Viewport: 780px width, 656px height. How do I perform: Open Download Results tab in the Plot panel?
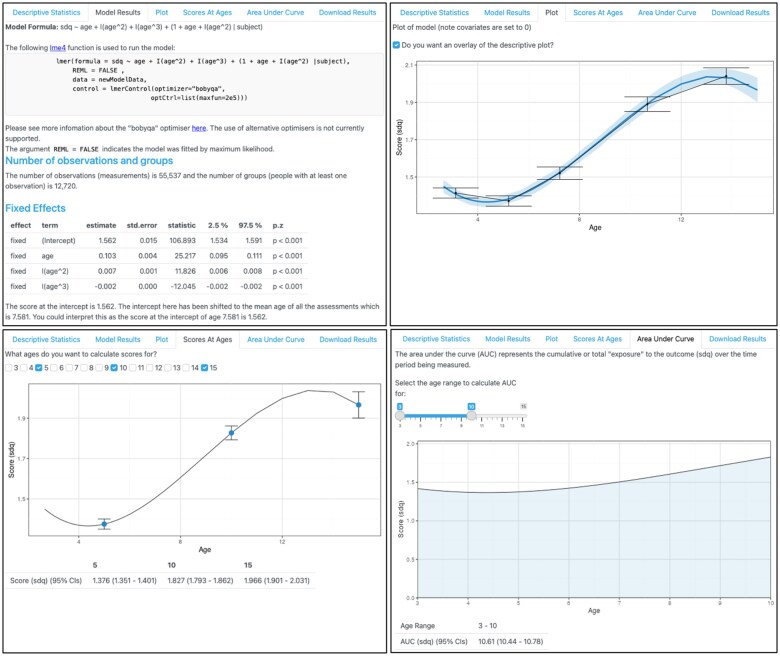(738, 13)
